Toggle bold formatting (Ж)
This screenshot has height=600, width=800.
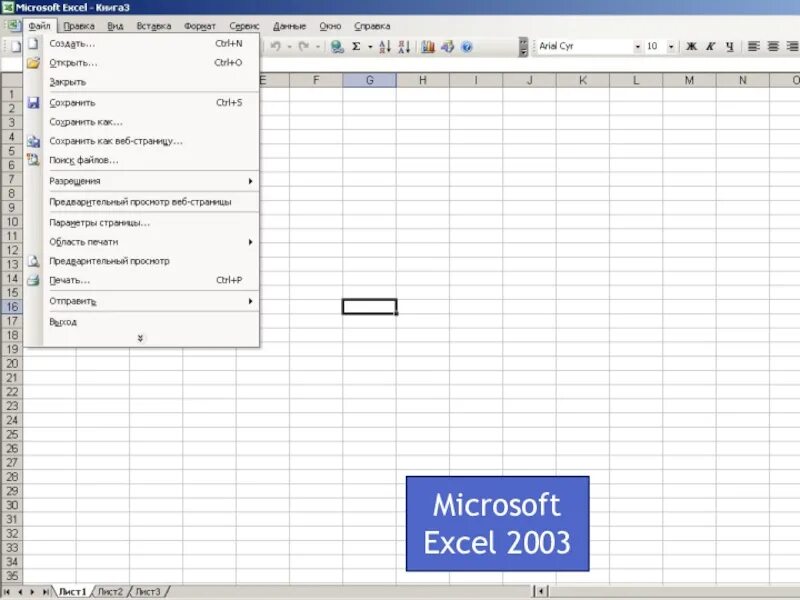click(x=692, y=47)
